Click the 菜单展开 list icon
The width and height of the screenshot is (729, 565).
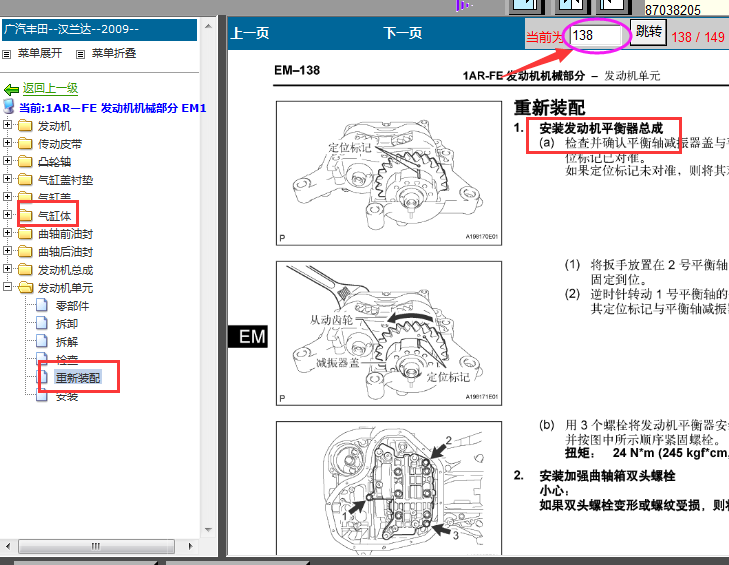click(x=7, y=54)
